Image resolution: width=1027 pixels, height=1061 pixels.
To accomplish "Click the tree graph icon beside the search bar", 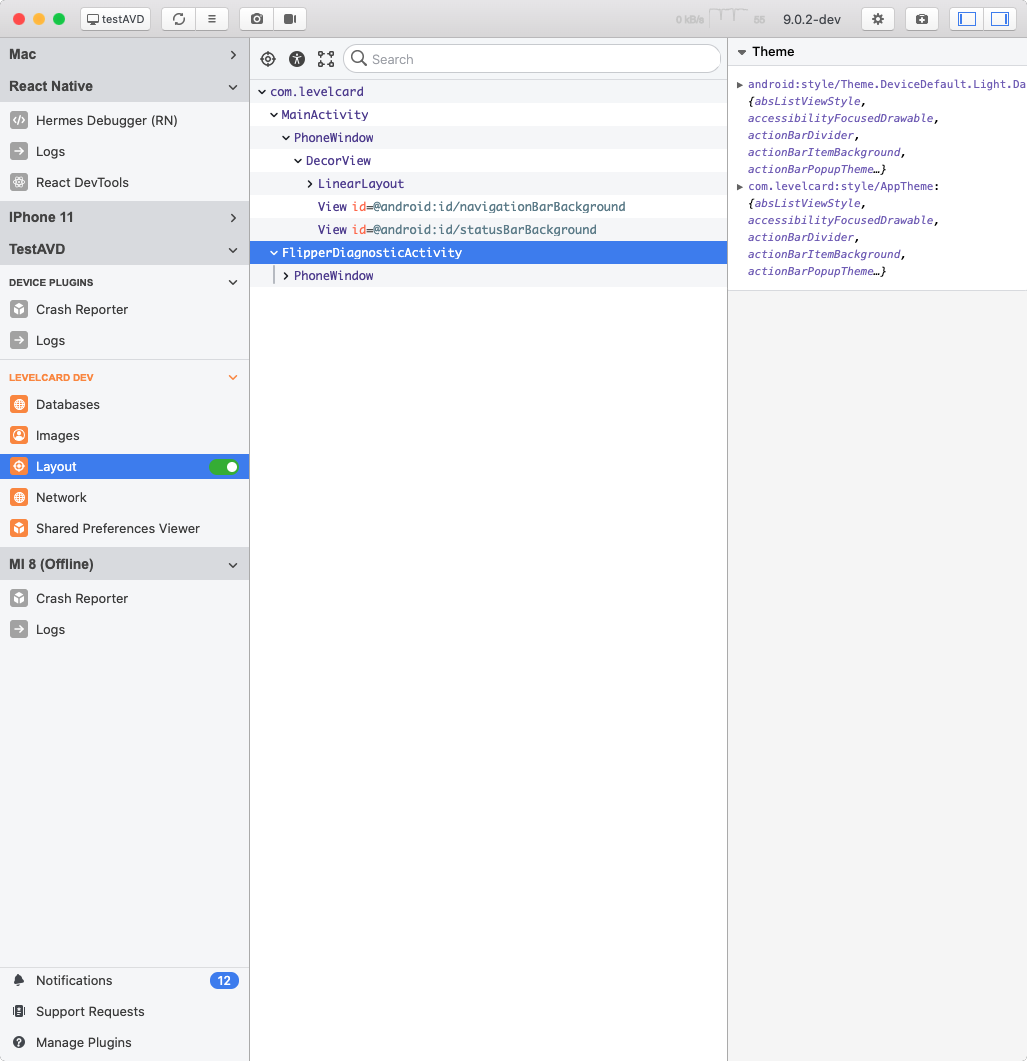I will (325, 59).
